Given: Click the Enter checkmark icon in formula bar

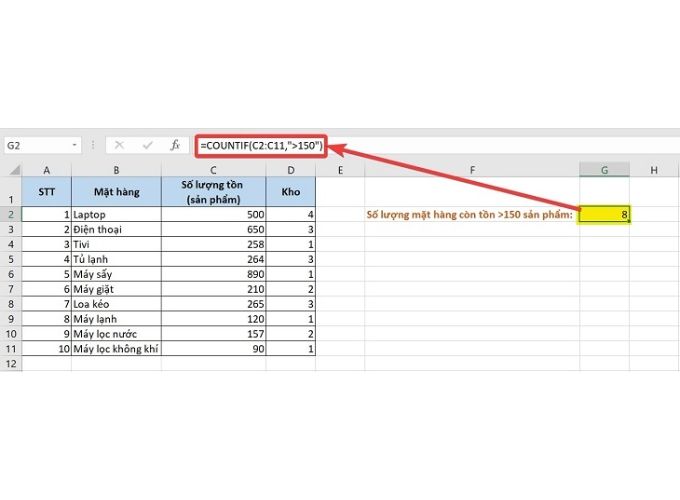Looking at the screenshot, I should 147,145.
